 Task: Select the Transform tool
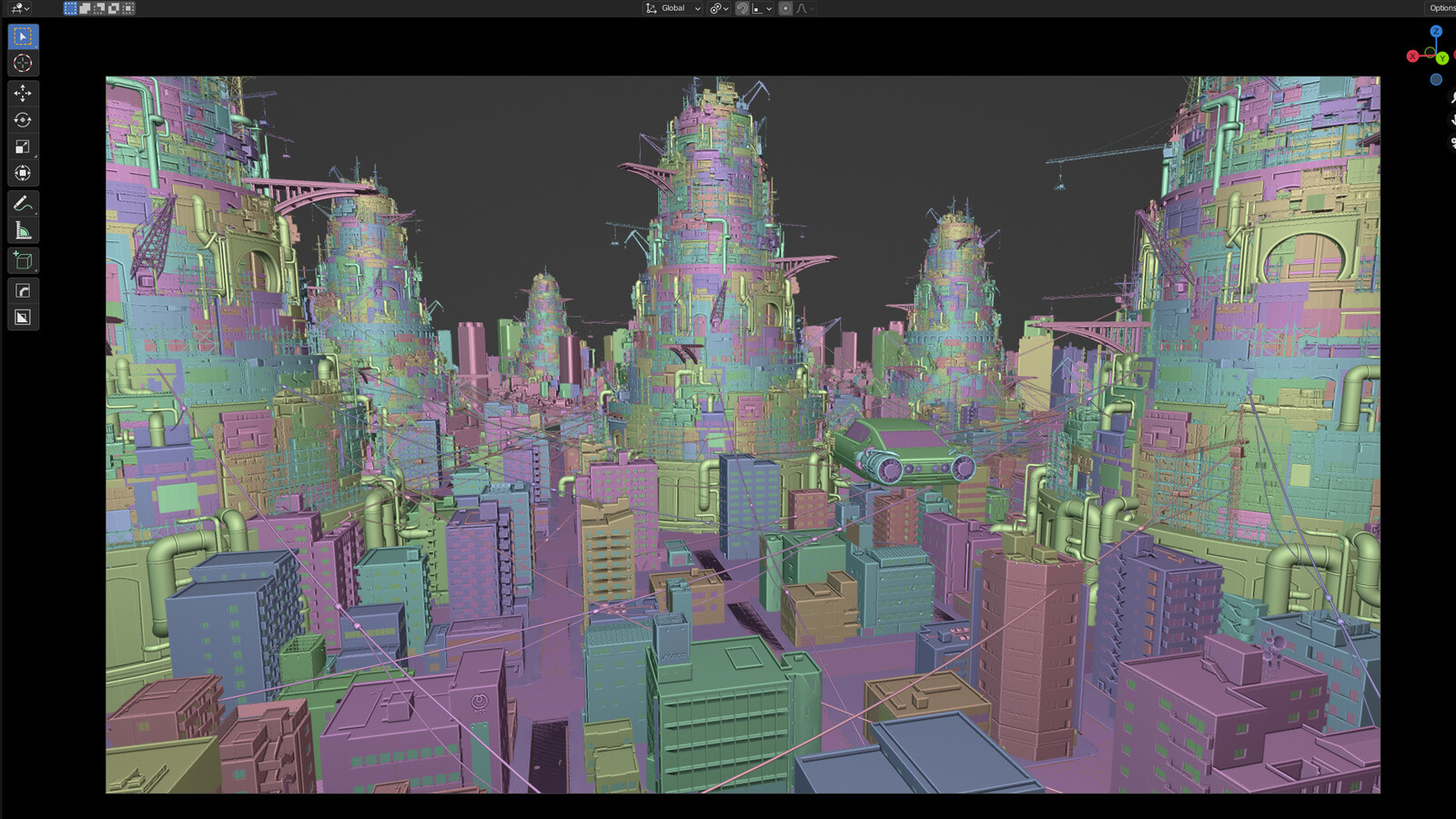tap(23, 173)
